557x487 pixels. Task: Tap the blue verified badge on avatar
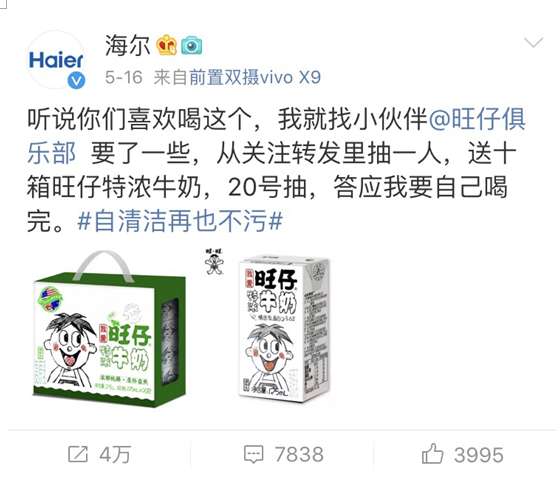point(76,80)
